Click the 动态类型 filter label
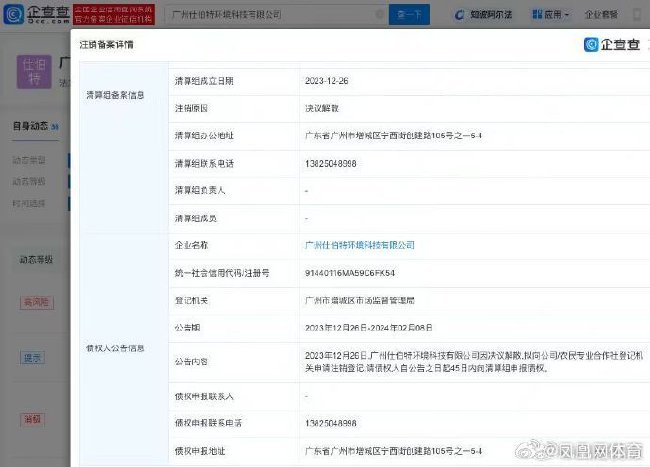 tap(29, 160)
